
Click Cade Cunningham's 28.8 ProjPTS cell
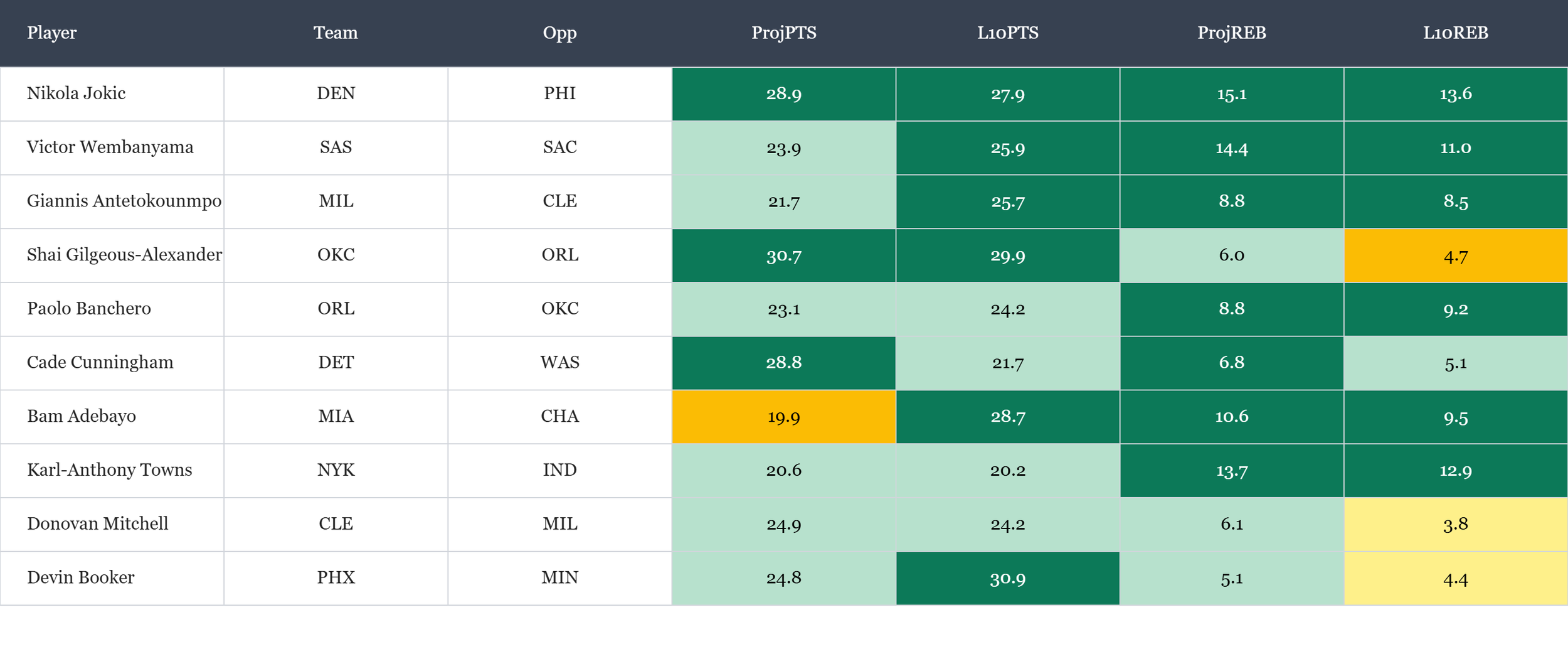click(x=783, y=363)
